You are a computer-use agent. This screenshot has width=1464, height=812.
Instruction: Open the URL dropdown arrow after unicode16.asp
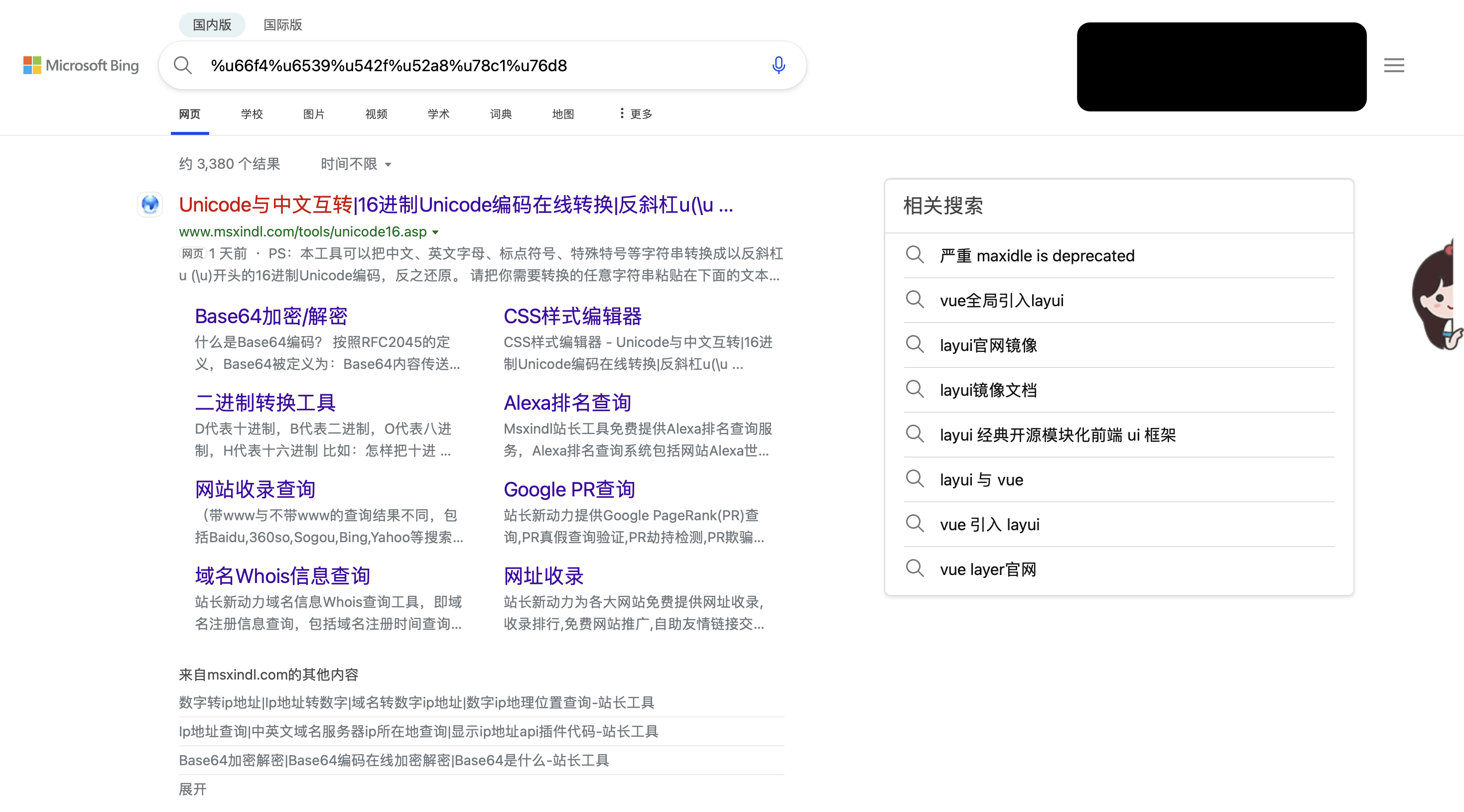(435, 232)
